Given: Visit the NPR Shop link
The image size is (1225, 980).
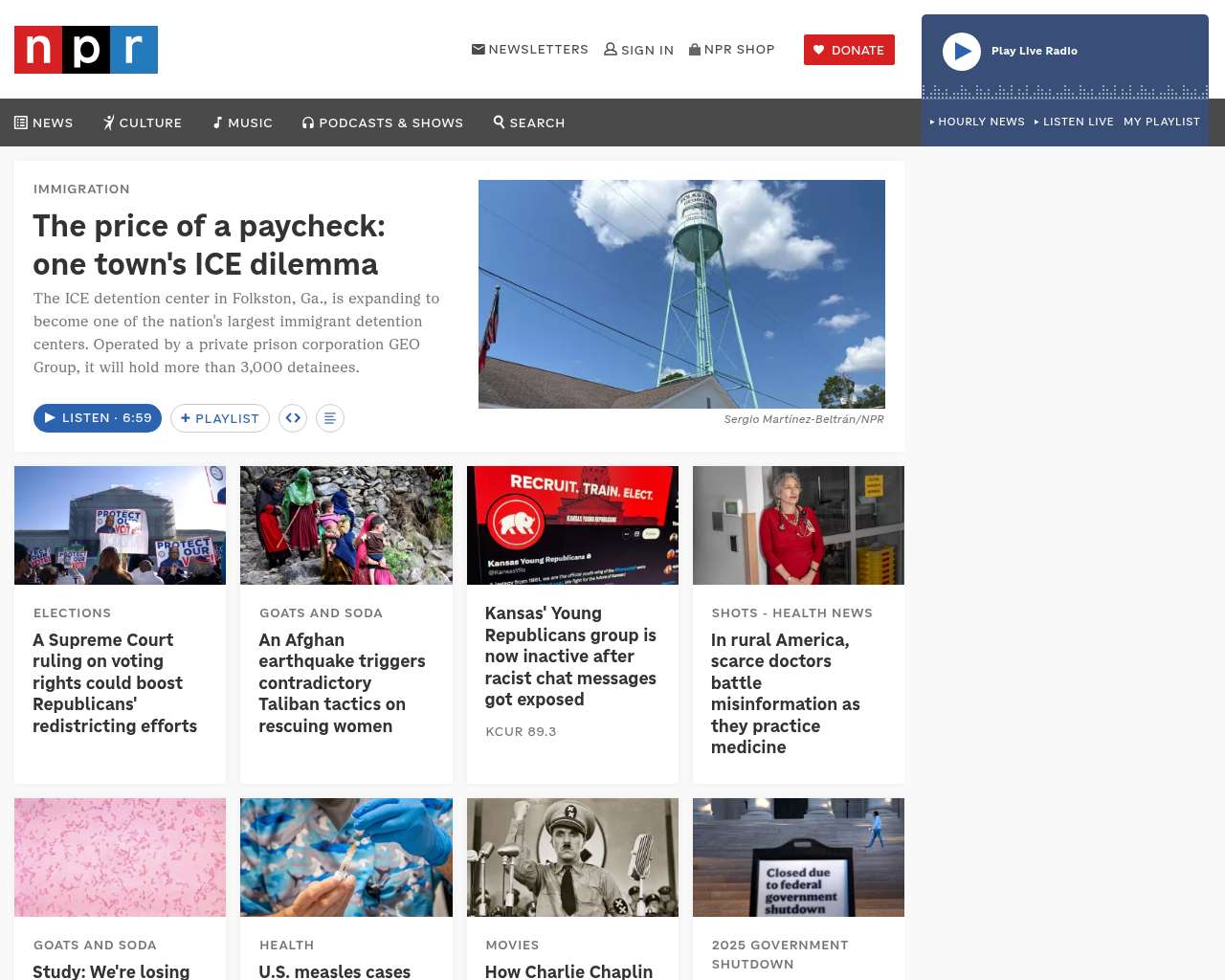Looking at the screenshot, I should coord(732,49).
